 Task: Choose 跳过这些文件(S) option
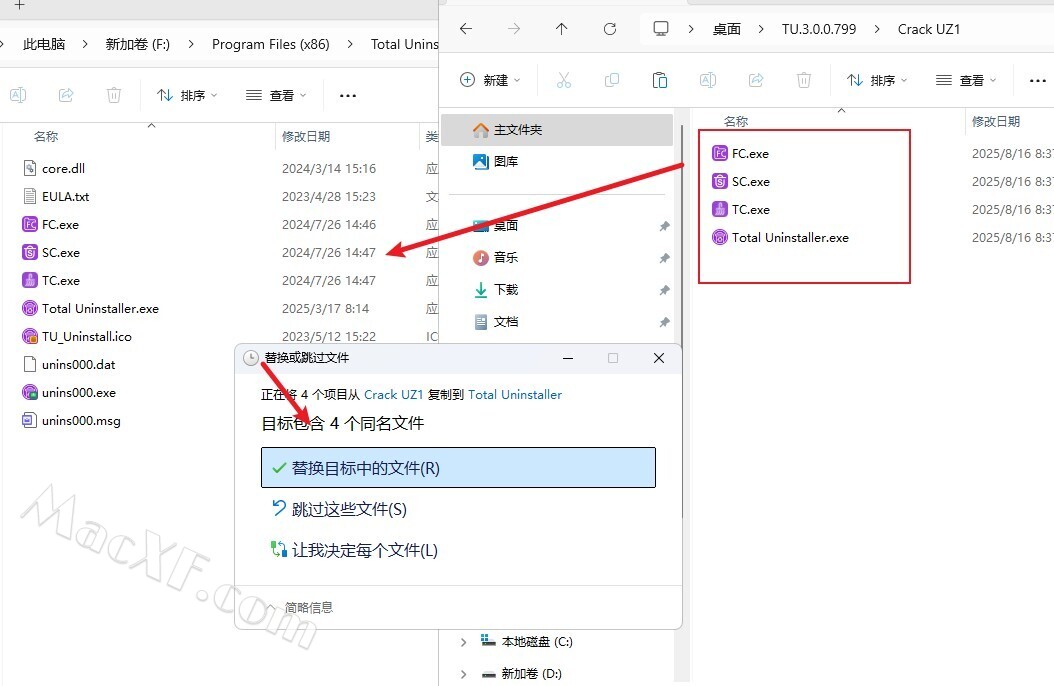[x=339, y=509]
